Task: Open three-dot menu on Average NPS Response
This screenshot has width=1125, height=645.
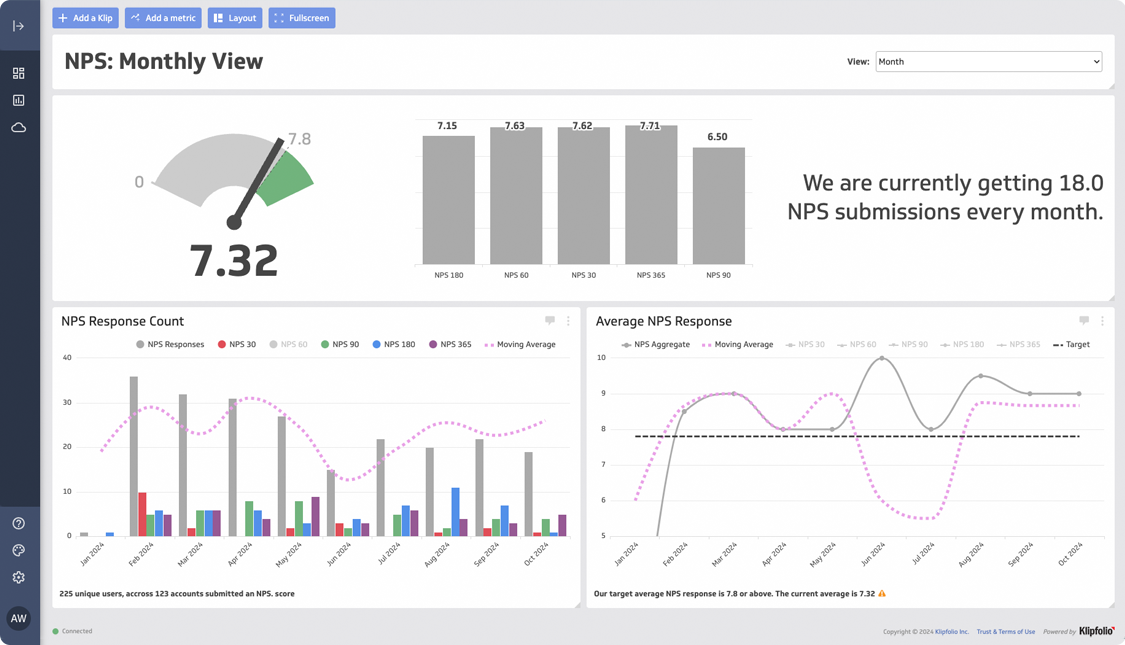Action: click(1102, 321)
